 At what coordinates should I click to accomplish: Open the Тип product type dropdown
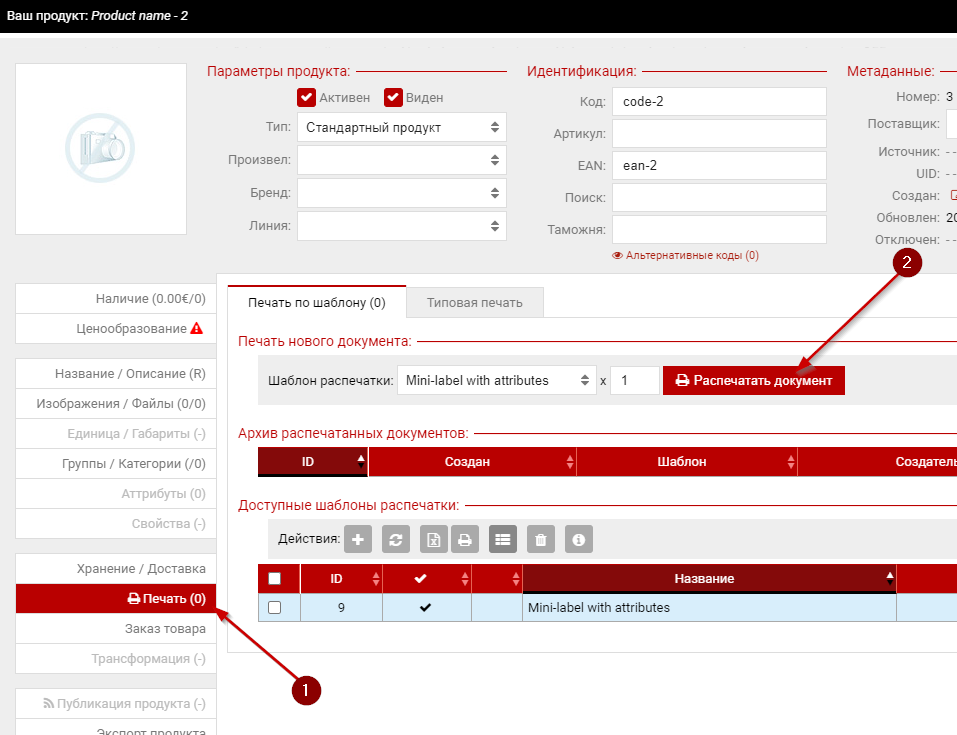click(401, 127)
